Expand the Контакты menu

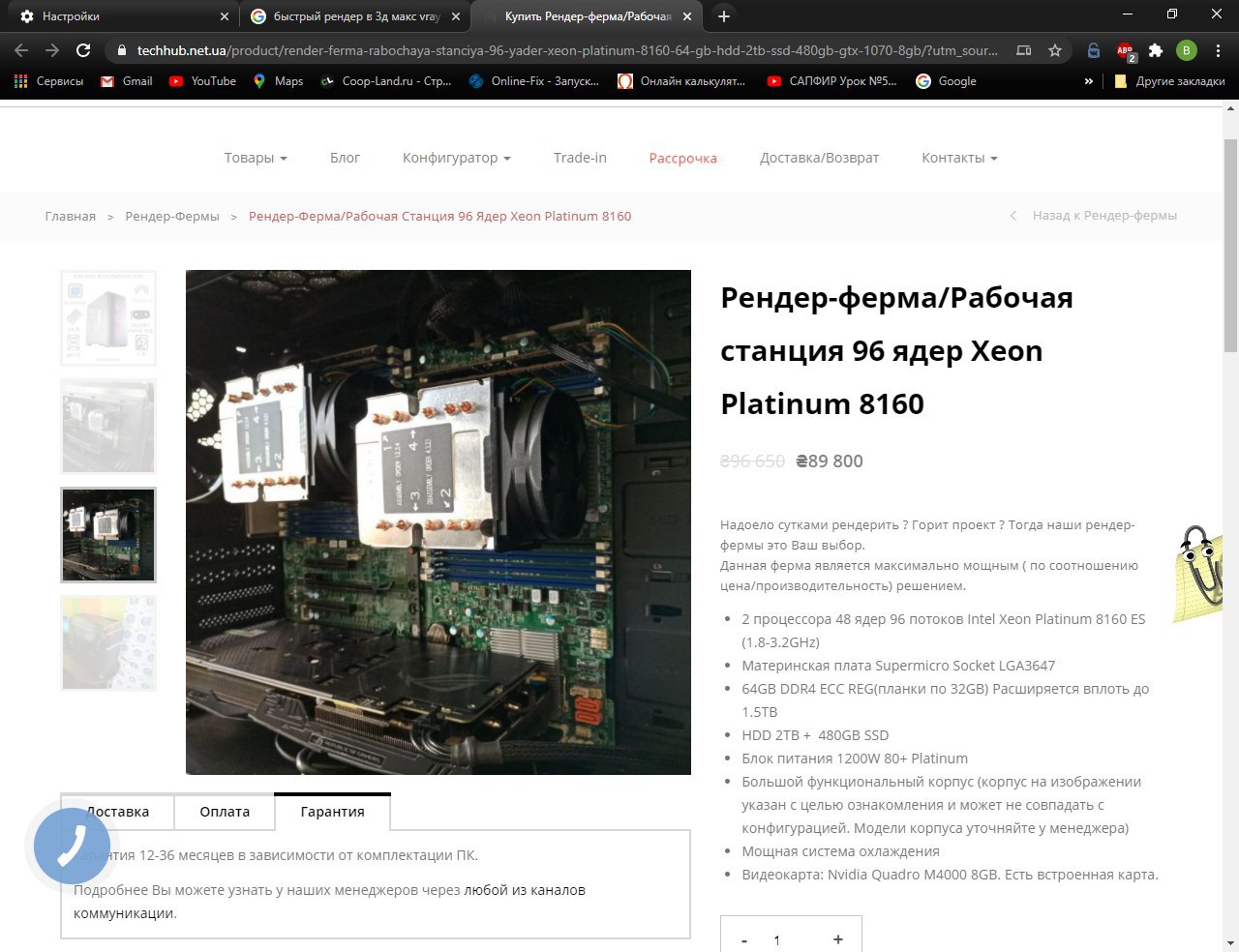pyautogui.click(x=959, y=158)
